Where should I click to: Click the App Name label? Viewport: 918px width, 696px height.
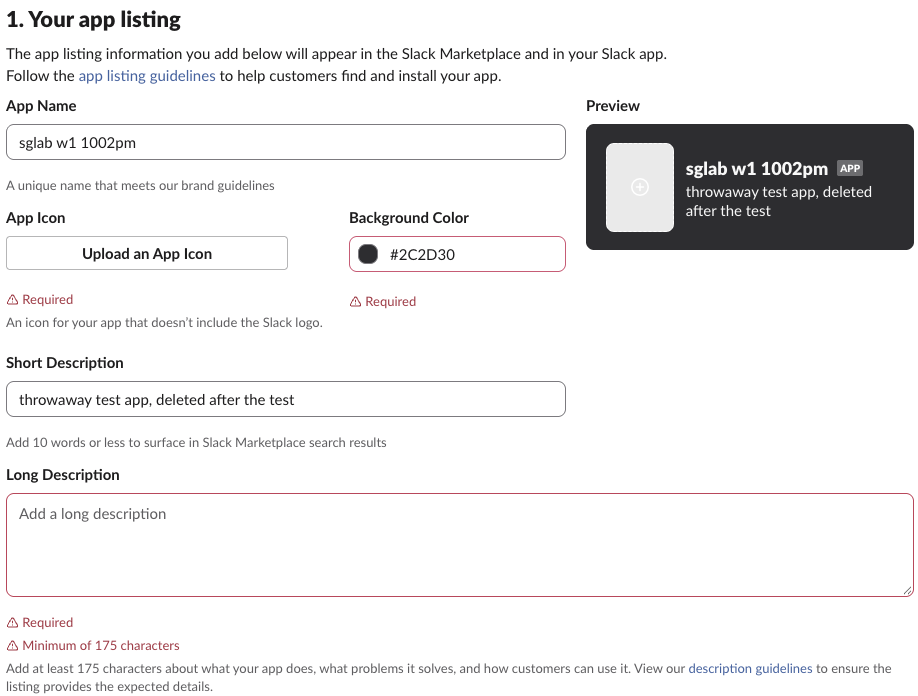[41, 106]
